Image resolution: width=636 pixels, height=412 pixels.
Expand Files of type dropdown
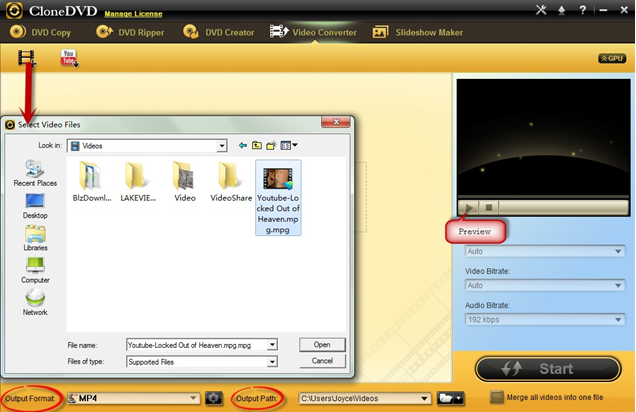272,361
